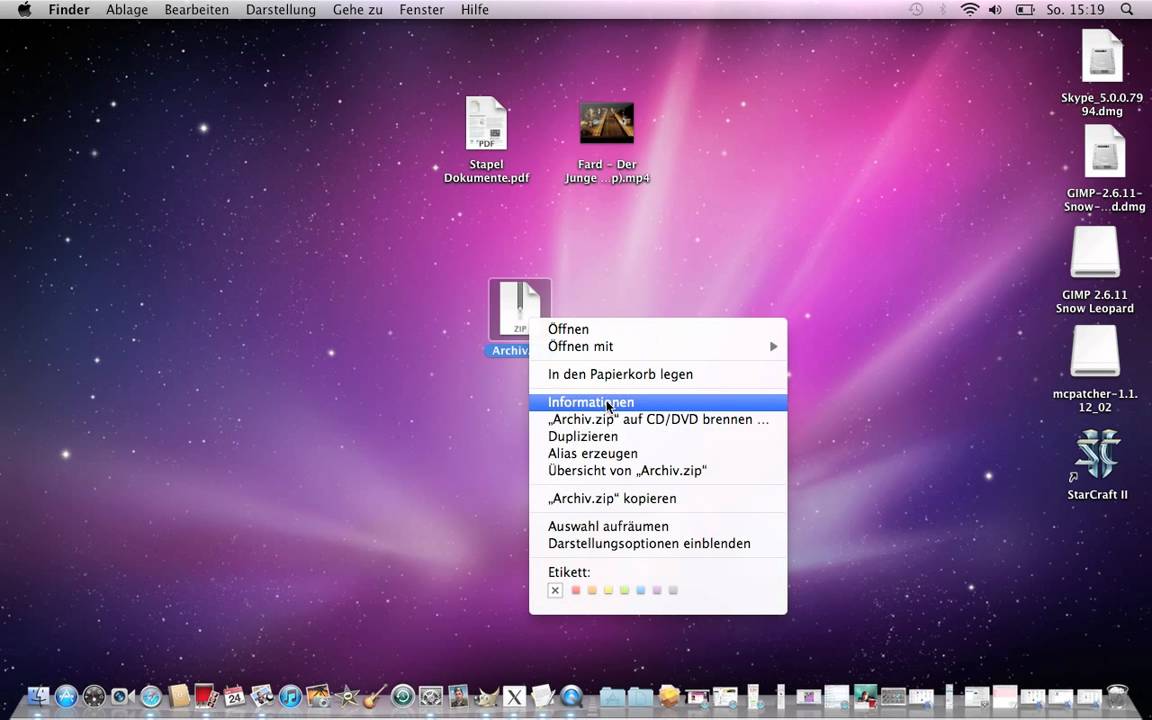Launch GIMP from the Dock
The width and height of the screenshot is (1152, 720).
486,696
